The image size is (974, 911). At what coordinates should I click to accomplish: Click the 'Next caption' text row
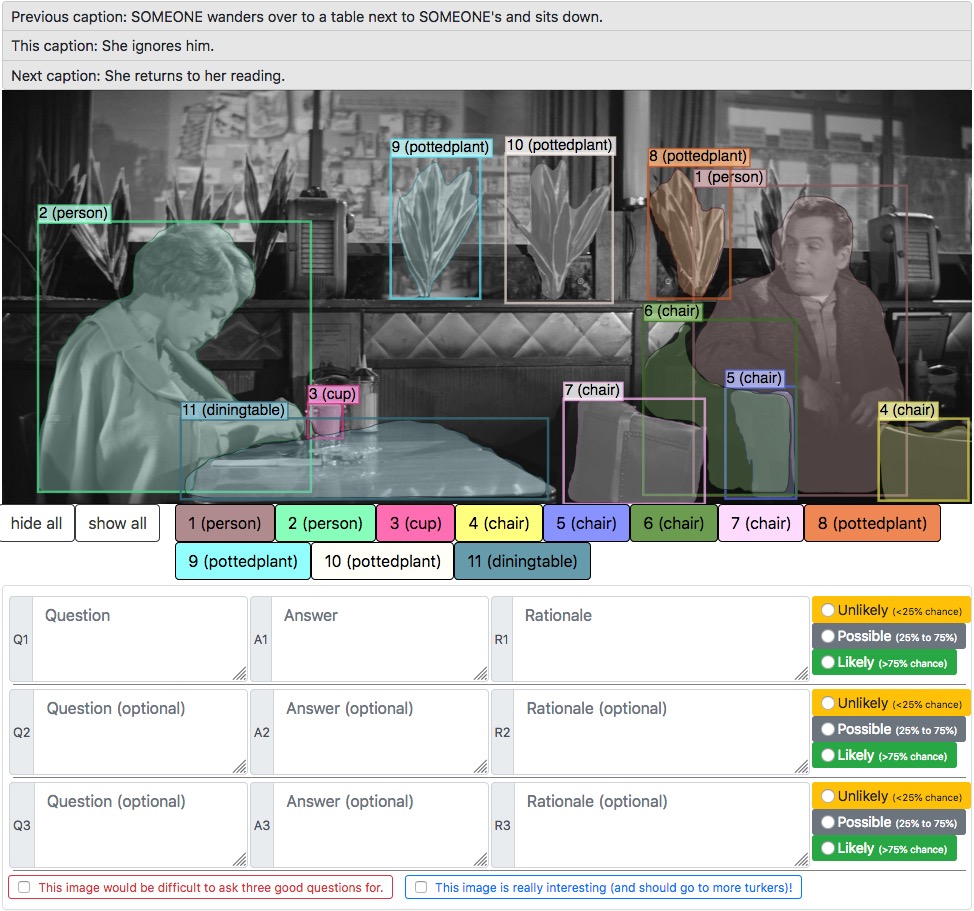[x=487, y=76]
